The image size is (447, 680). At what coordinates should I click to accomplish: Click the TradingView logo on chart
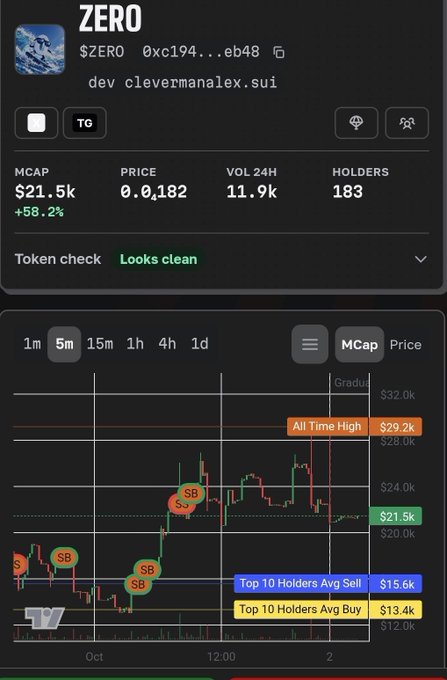click(x=45, y=618)
